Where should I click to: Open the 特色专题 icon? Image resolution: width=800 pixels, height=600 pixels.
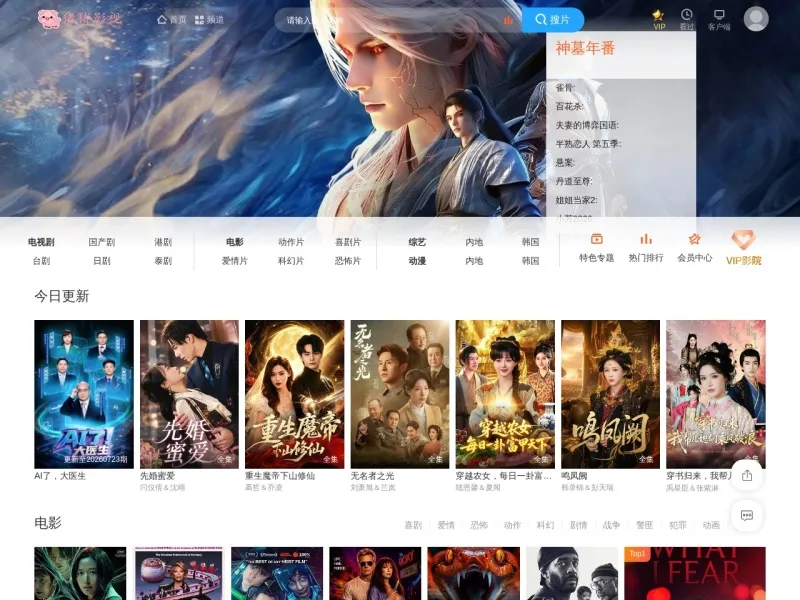click(x=596, y=239)
